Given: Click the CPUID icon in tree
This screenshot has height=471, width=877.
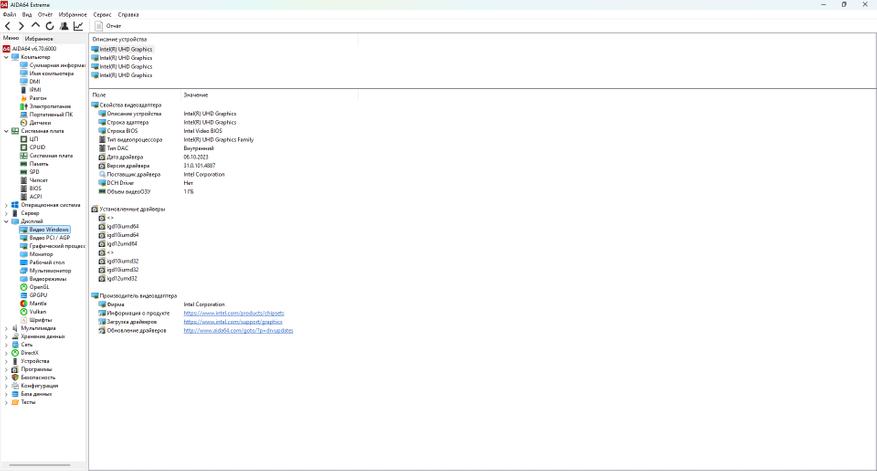Looking at the screenshot, I should click(23, 147).
